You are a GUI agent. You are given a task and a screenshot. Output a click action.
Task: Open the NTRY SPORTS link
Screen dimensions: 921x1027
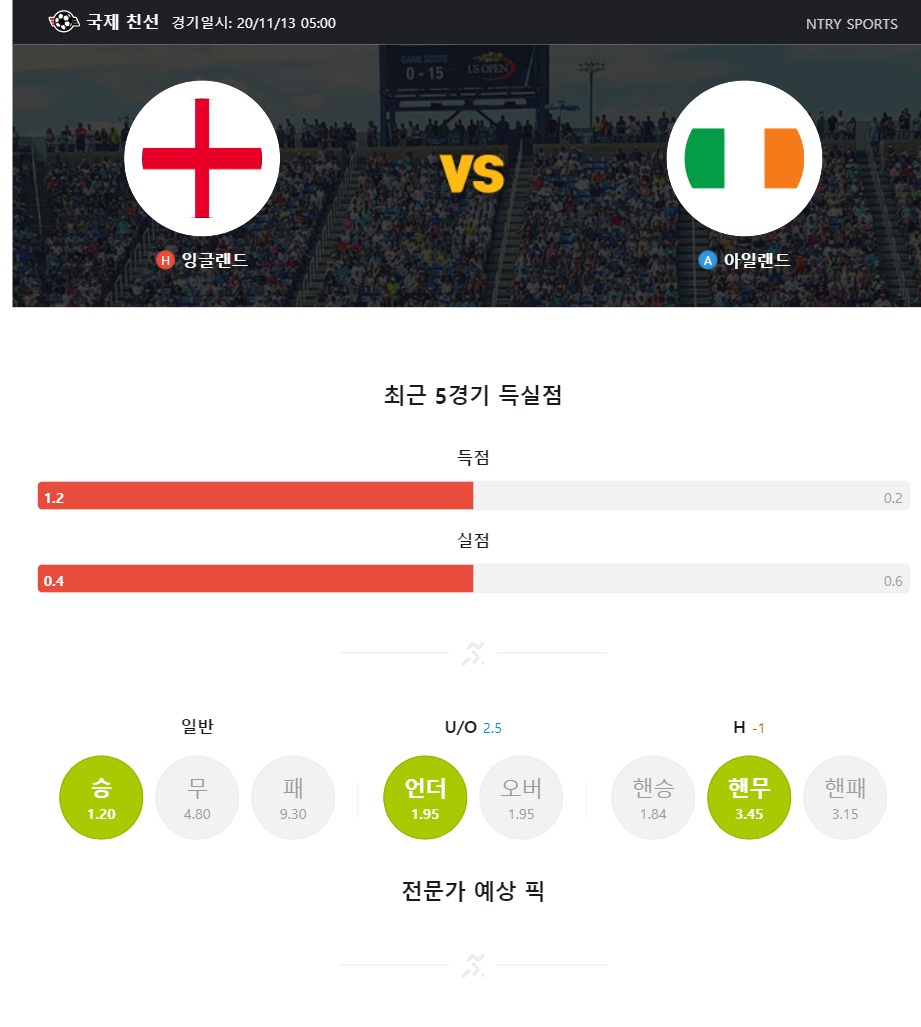(852, 24)
